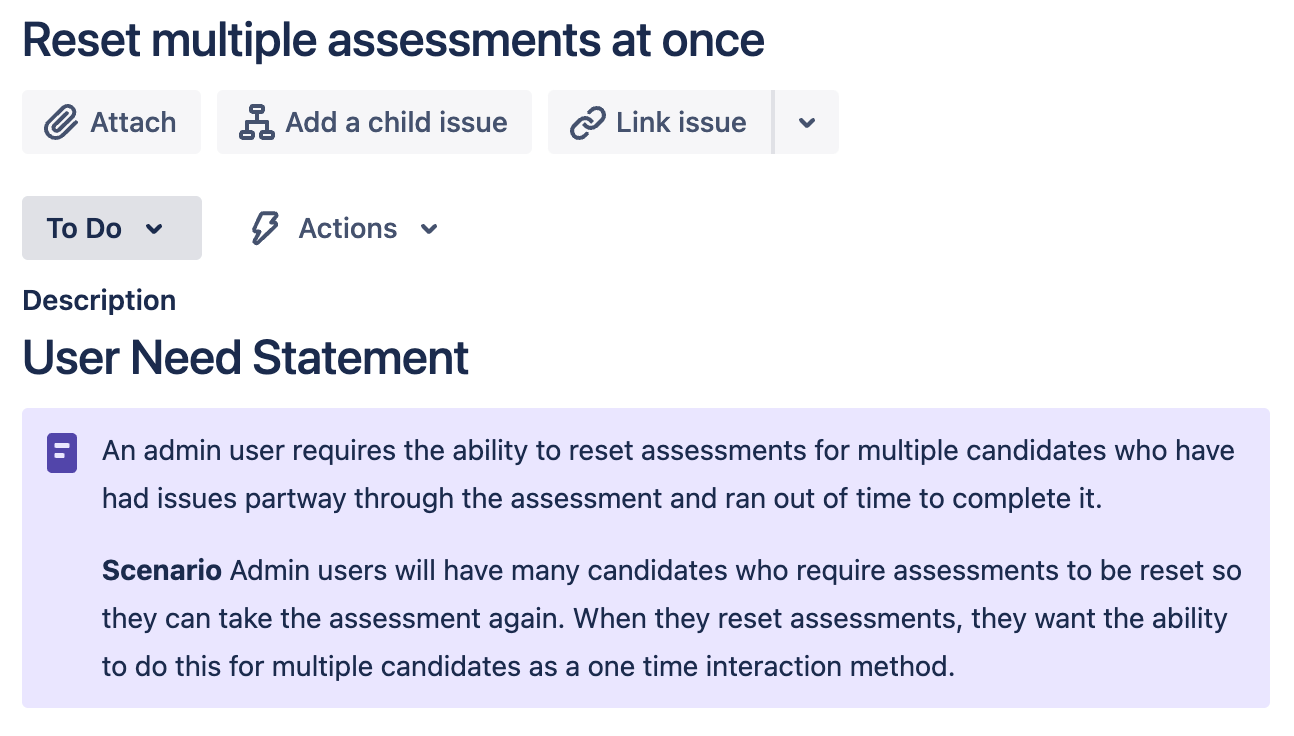Open the Actions menu label

tap(348, 229)
